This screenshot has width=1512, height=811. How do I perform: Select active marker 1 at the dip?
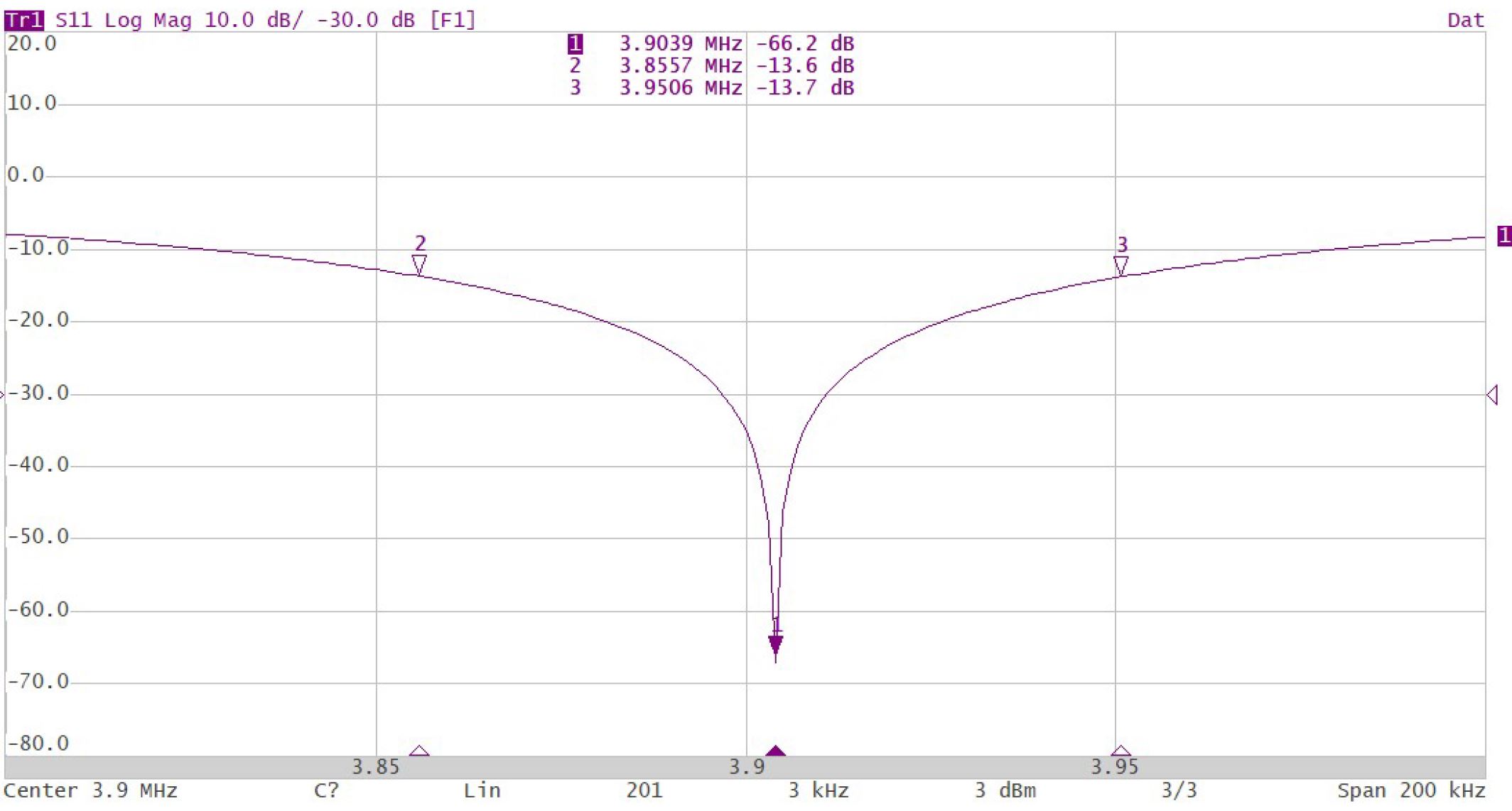coord(775,643)
